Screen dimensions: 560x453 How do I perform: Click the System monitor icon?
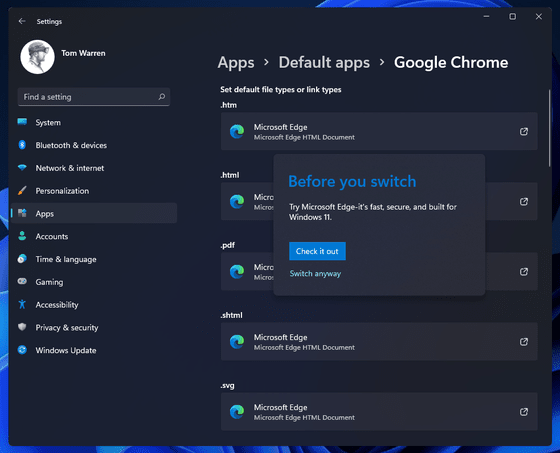[22, 122]
